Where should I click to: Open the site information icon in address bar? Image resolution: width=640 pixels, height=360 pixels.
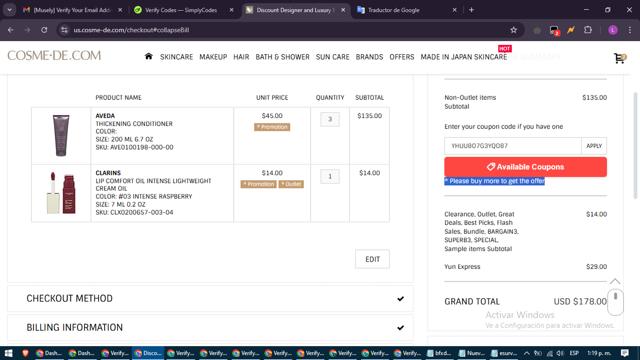coord(64,30)
